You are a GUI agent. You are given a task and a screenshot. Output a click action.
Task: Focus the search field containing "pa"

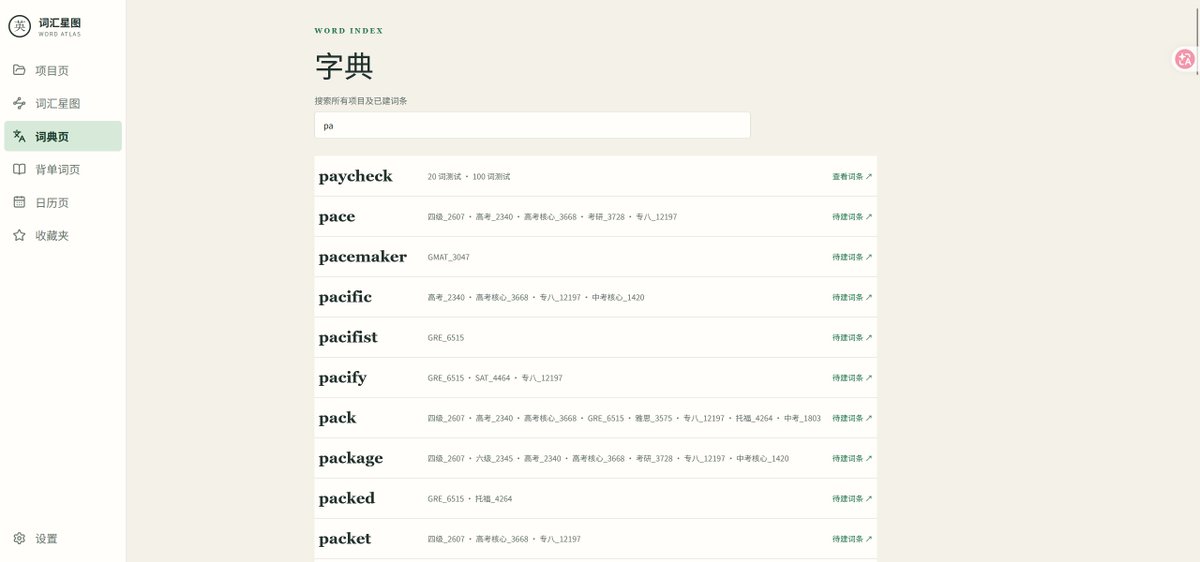[x=532, y=125]
